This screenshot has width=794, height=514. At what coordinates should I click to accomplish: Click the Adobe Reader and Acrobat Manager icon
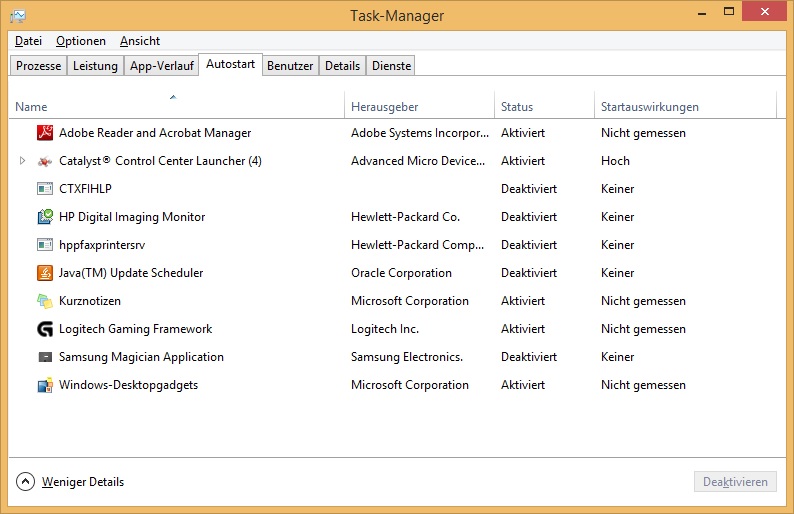tap(44, 133)
